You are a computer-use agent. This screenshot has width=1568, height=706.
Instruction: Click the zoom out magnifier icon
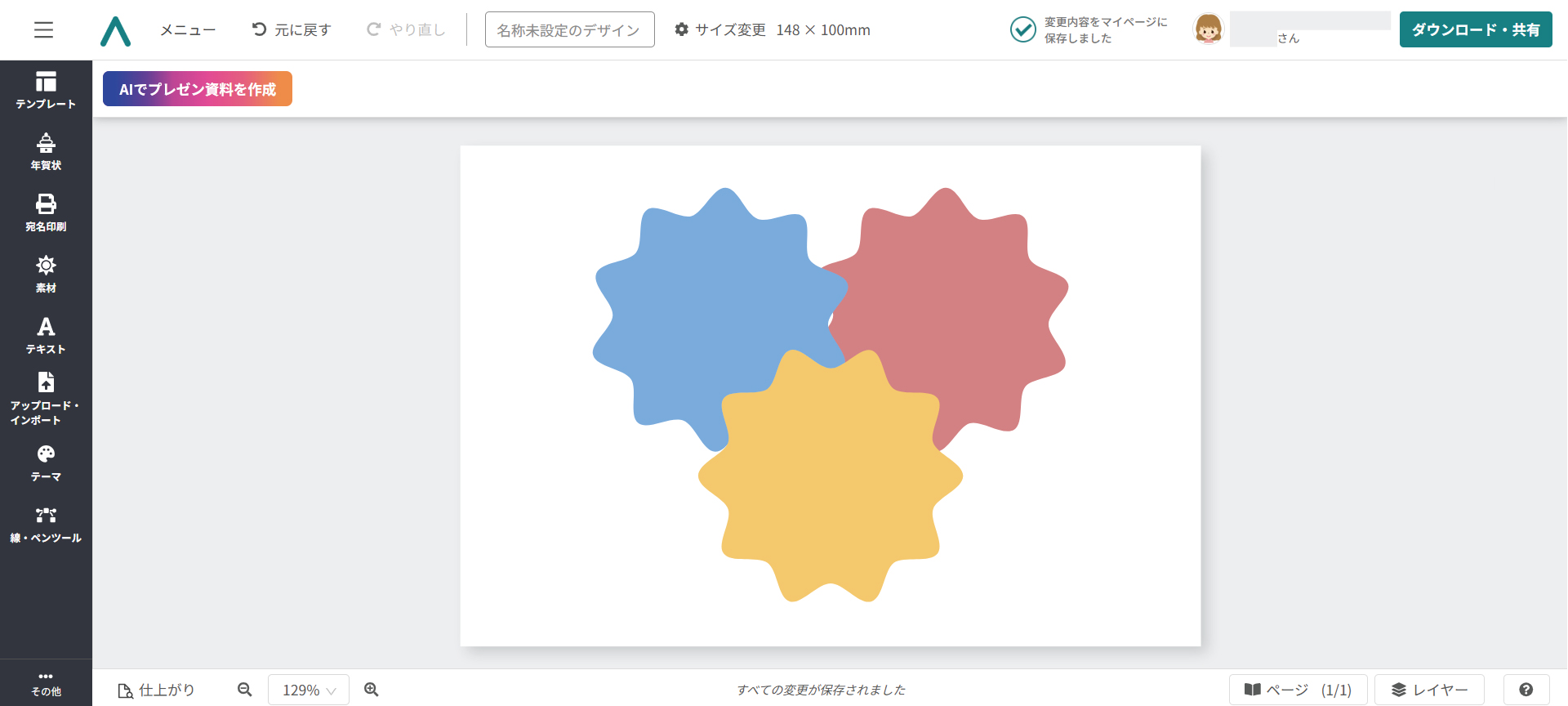pos(244,690)
